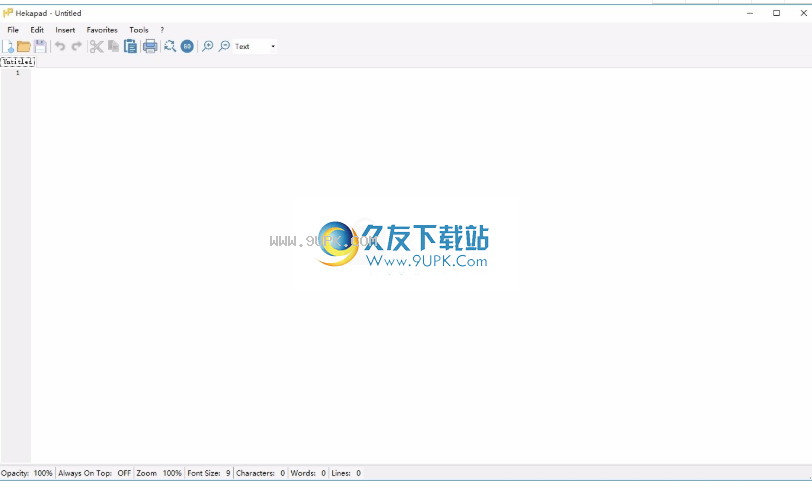The width and height of the screenshot is (812, 488).
Task: Zoom in with the magnifier plus icon
Action: 208,47
